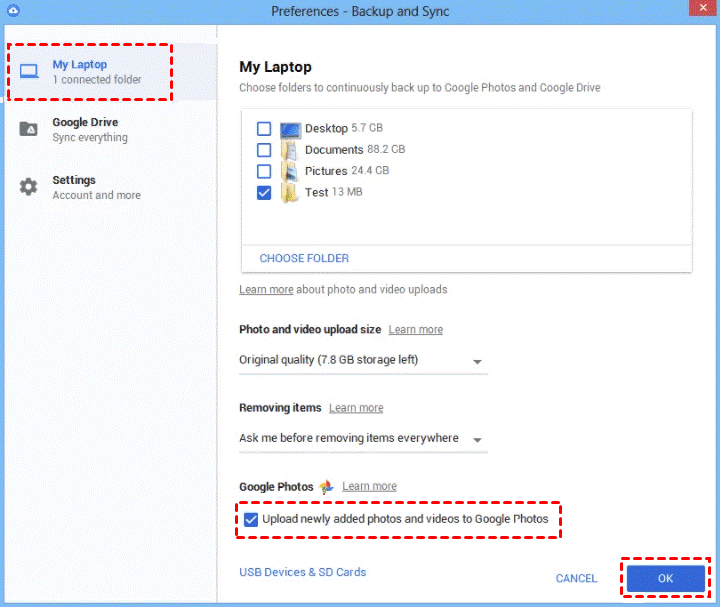Click the Backup and Sync cloud icon in title bar
This screenshot has height=607, width=720.
(13, 10)
